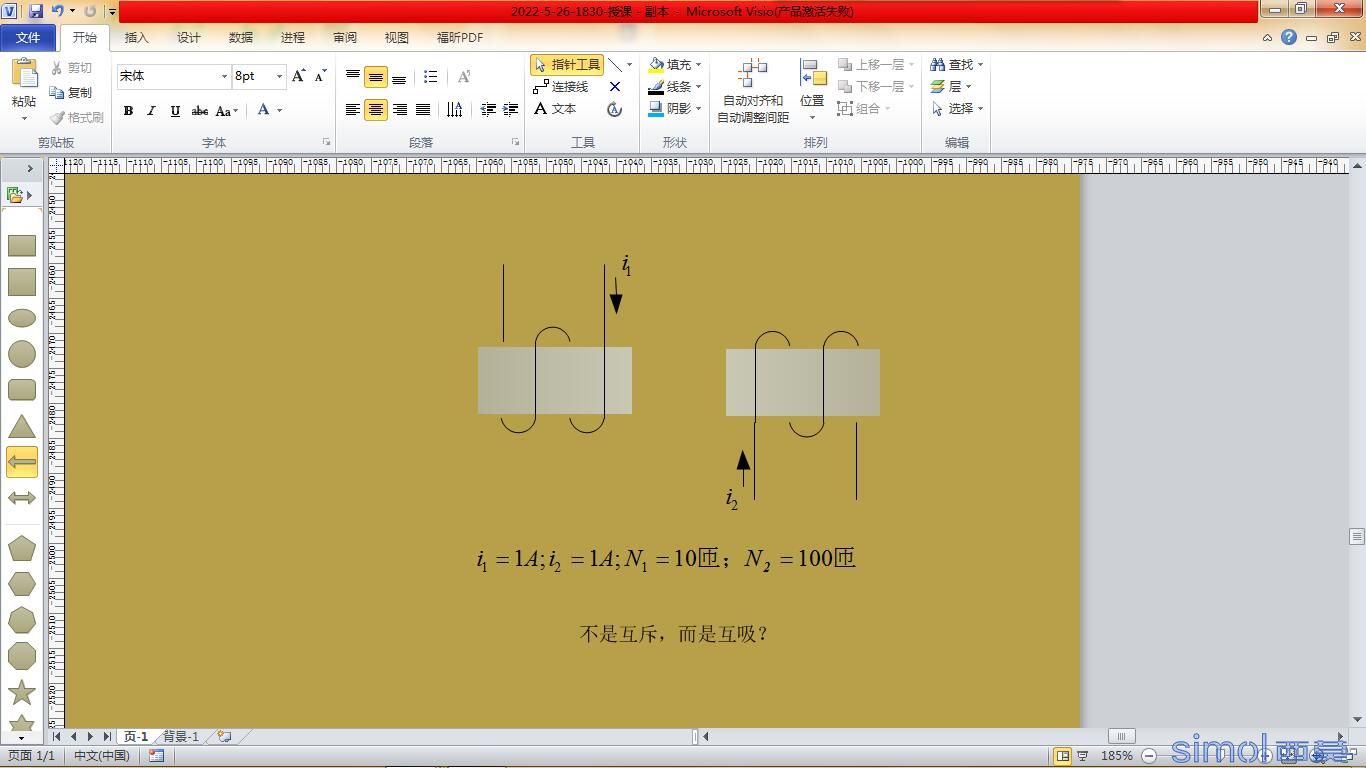Image resolution: width=1366 pixels, height=768 pixels.
Task: Click the text block rotate tool icon
Action: (x=615, y=109)
